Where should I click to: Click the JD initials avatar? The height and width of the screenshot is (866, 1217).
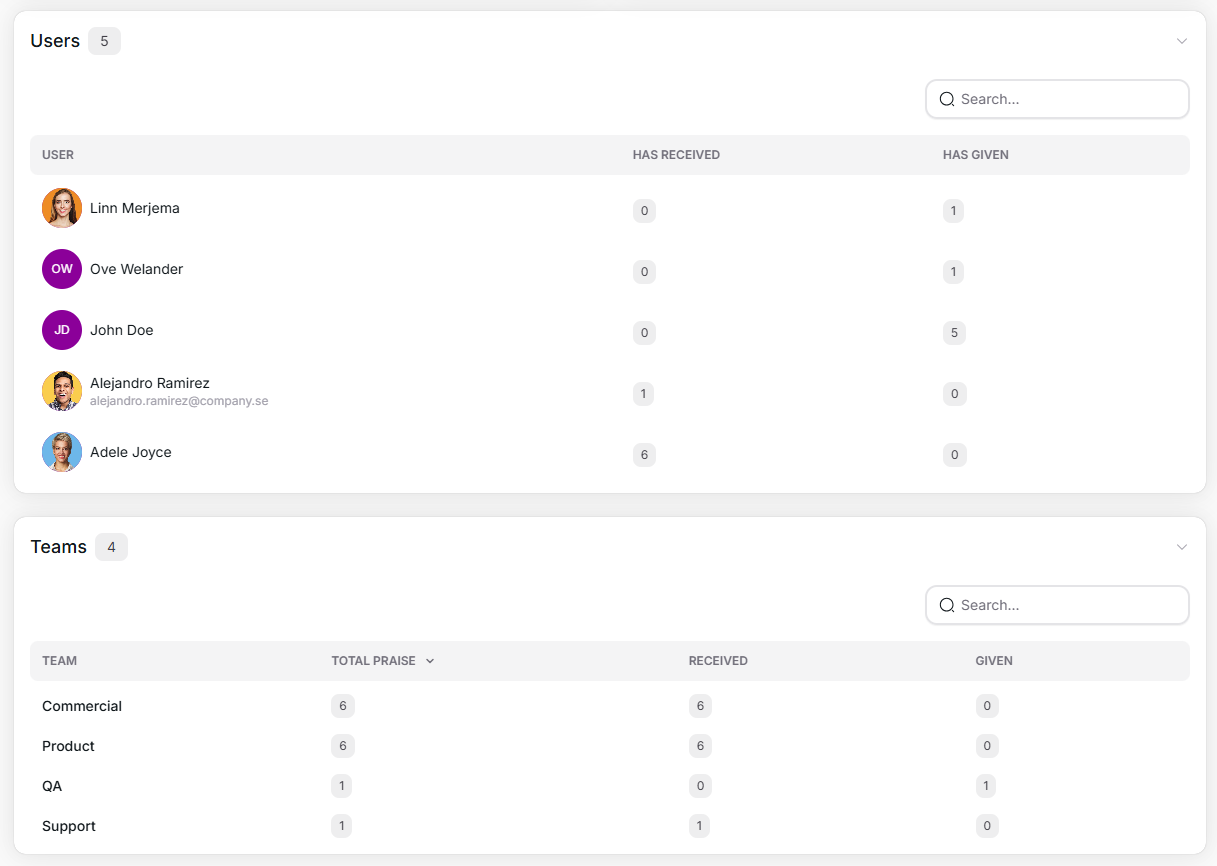click(62, 330)
